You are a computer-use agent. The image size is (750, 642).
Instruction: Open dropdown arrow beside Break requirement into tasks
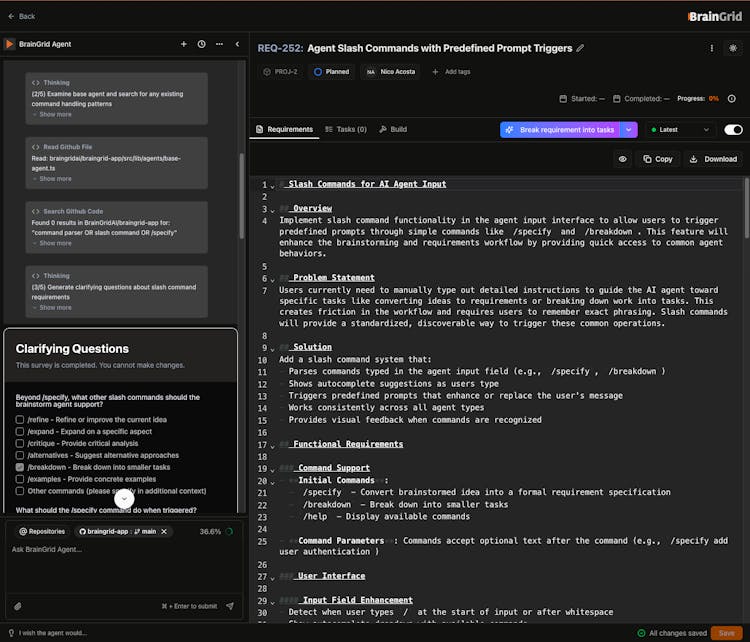coord(628,130)
